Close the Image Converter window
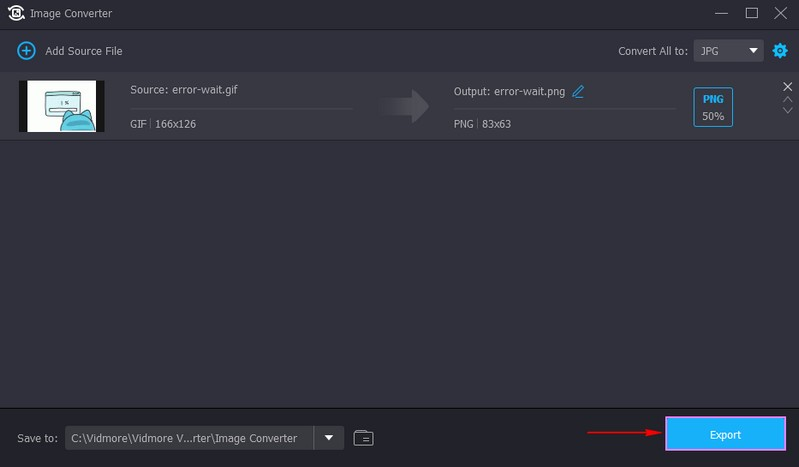 [x=780, y=13]
